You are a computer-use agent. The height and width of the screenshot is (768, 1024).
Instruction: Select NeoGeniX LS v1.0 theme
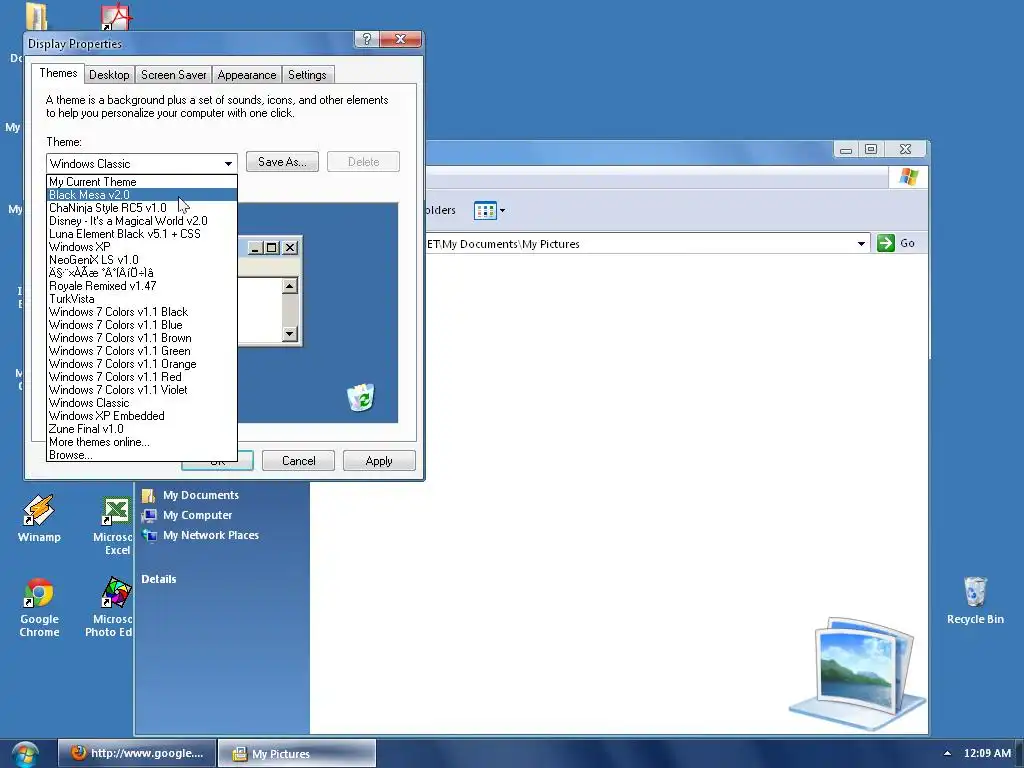pos(142,260)
